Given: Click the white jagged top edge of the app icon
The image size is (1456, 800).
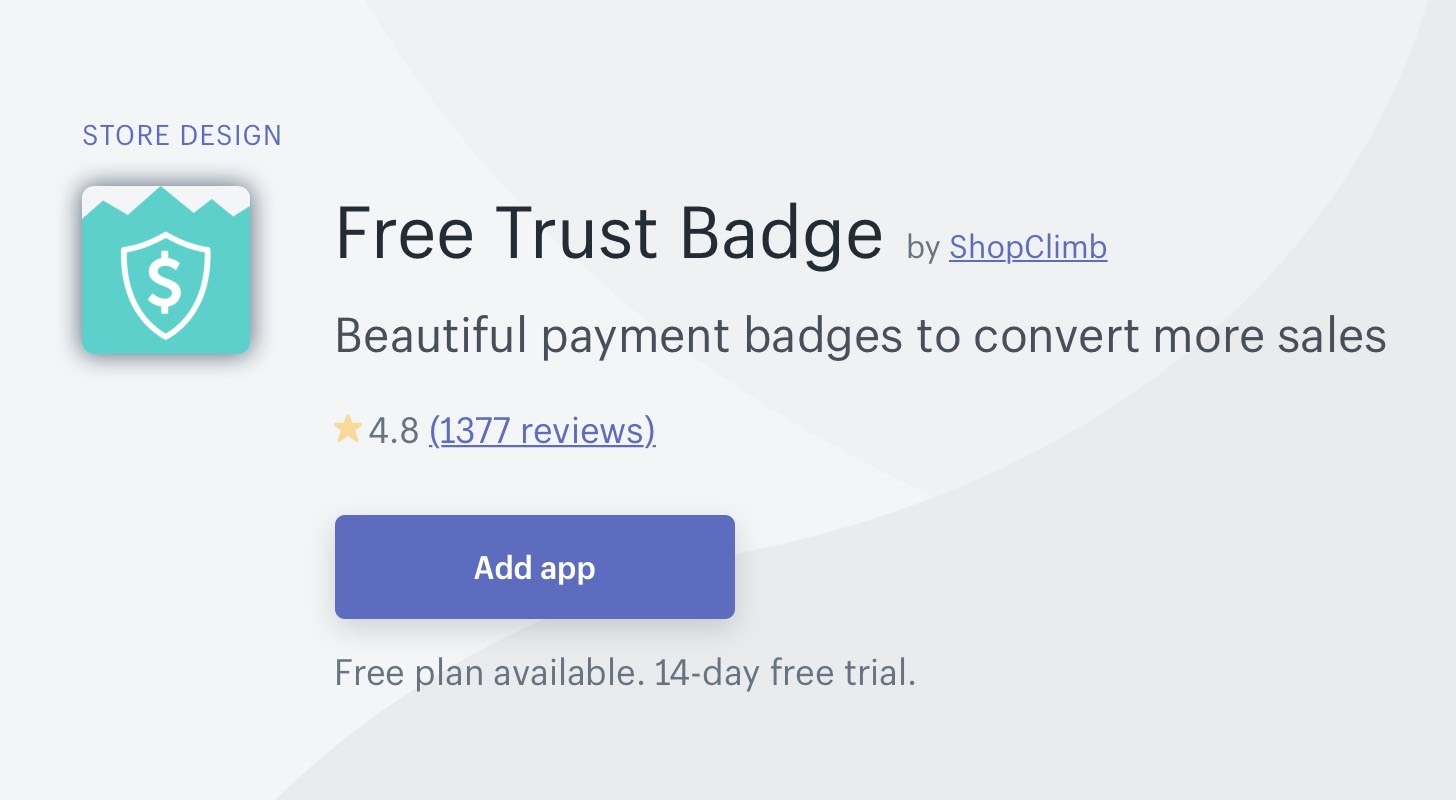Looking at the screenshot, I should click(166, 198).
